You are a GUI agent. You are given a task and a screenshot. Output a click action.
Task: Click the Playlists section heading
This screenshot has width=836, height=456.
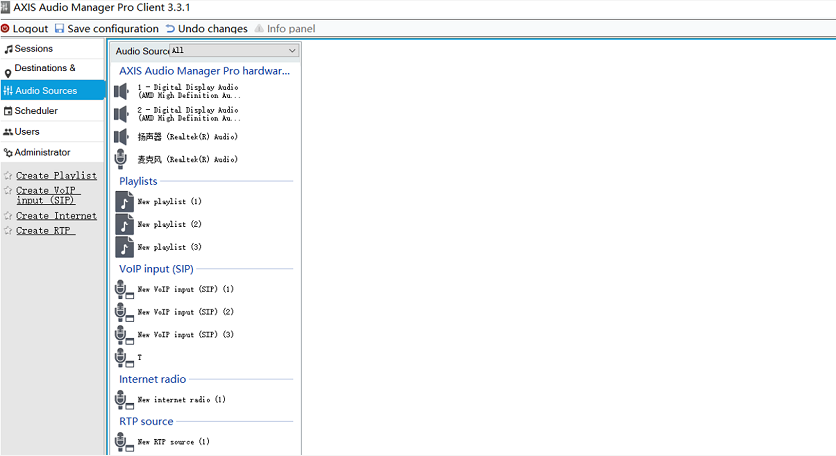pos(138,181)
